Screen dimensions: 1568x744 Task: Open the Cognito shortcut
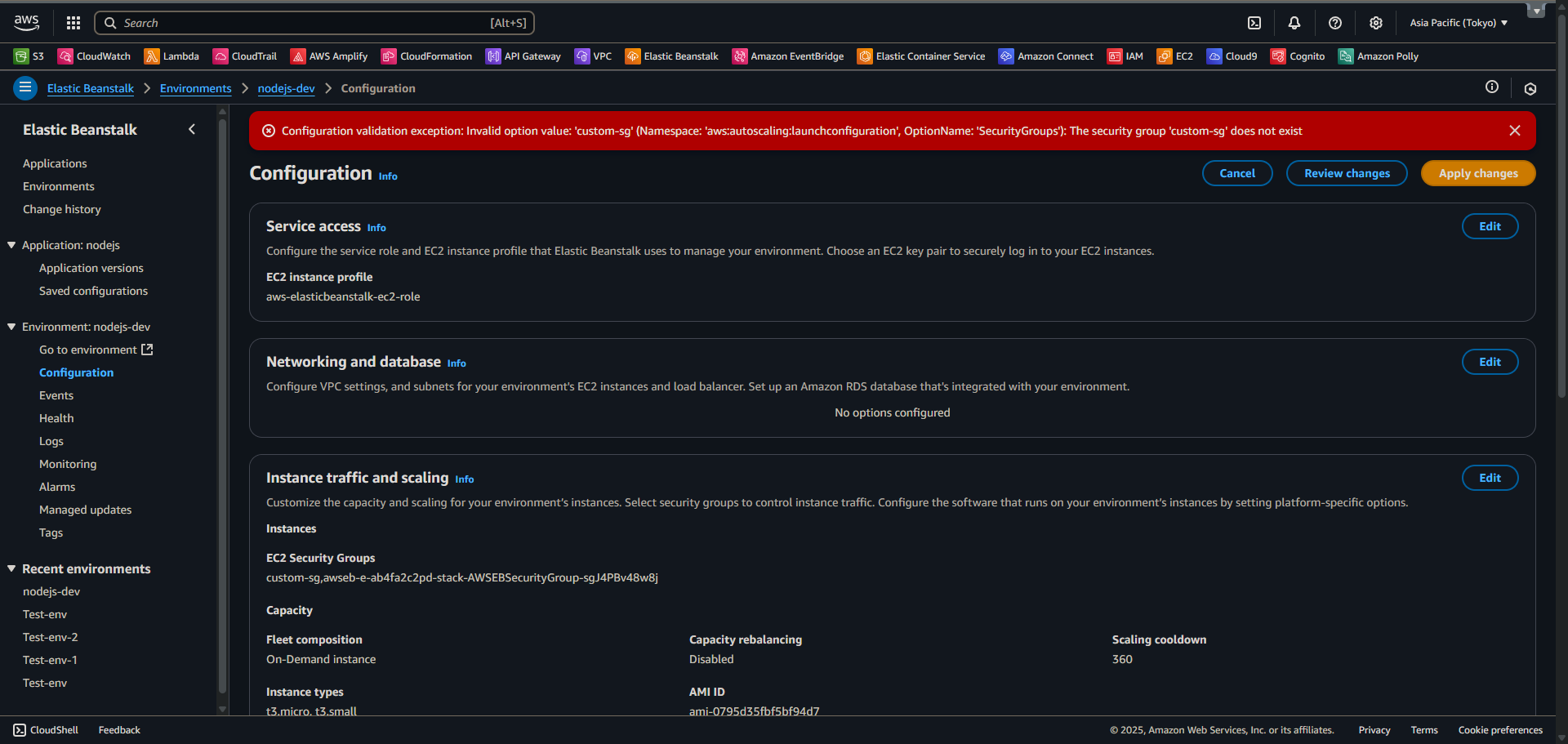point(1298,56)
